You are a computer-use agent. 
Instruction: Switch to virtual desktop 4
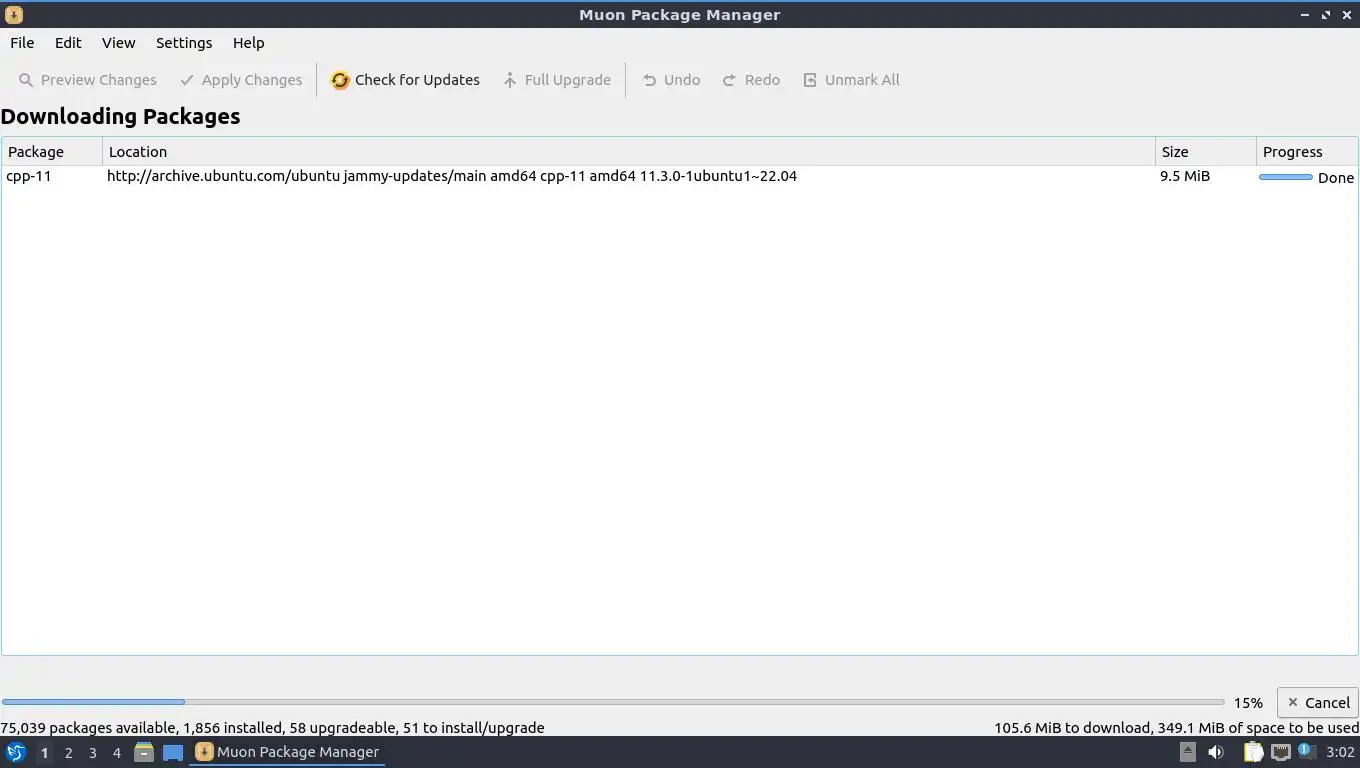tap(116, 753)
